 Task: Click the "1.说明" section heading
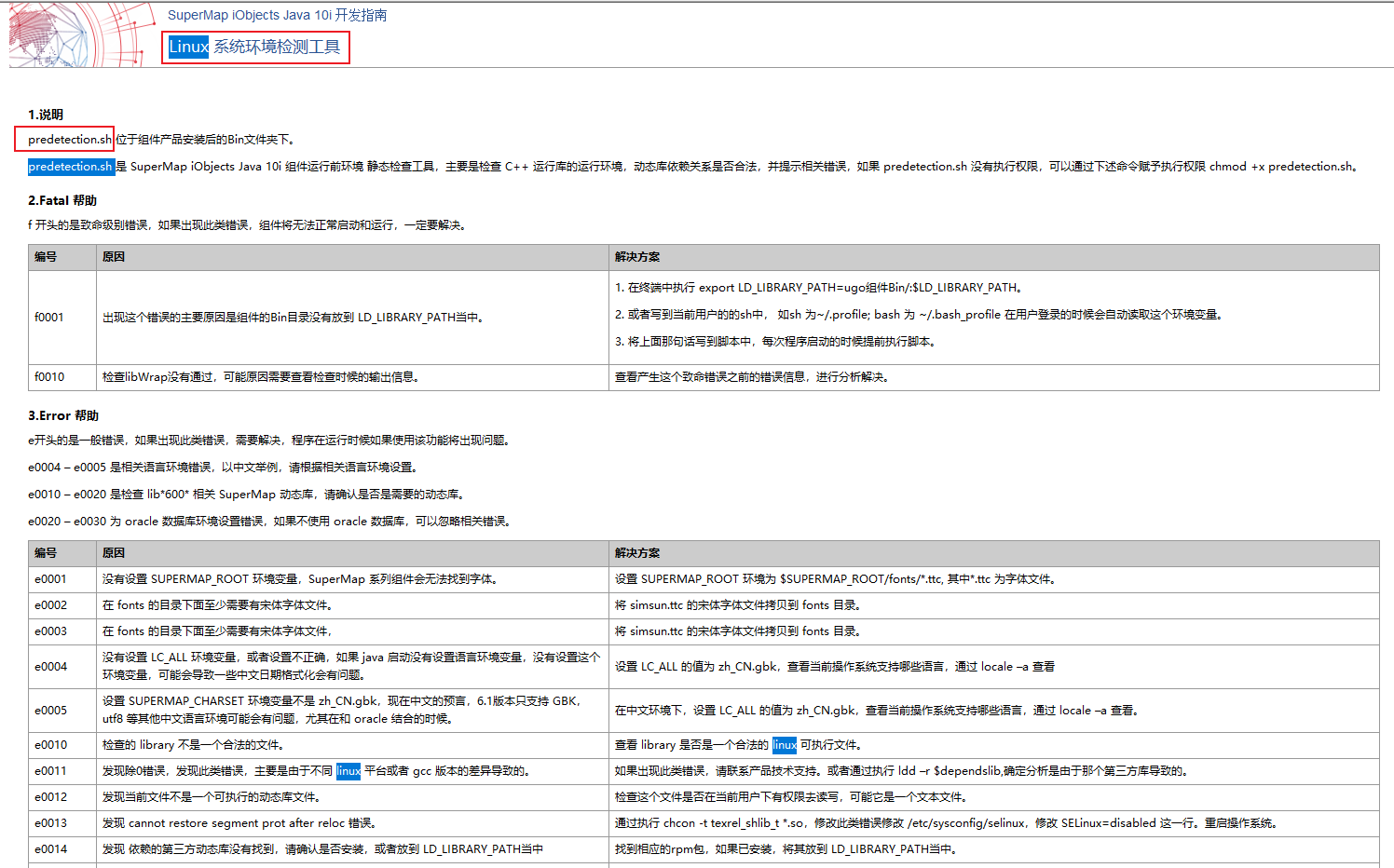(x=46, y=115)
